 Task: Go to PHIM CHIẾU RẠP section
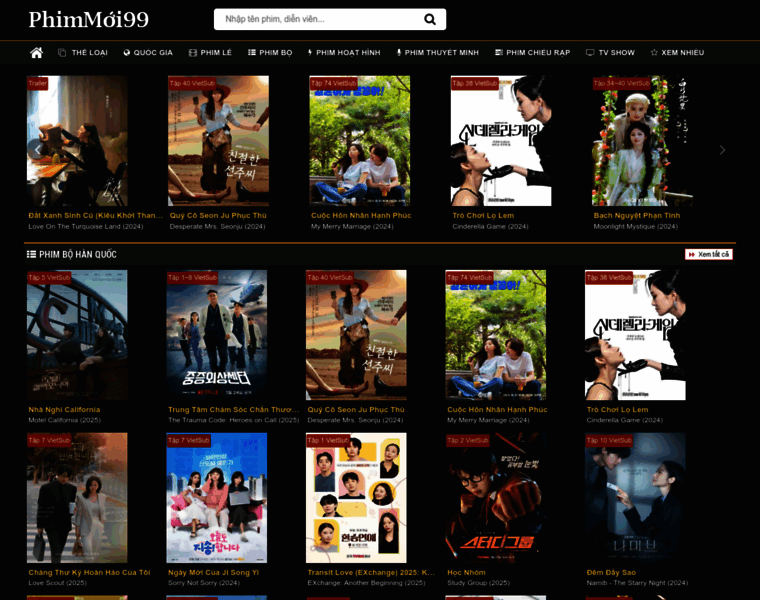532,52
